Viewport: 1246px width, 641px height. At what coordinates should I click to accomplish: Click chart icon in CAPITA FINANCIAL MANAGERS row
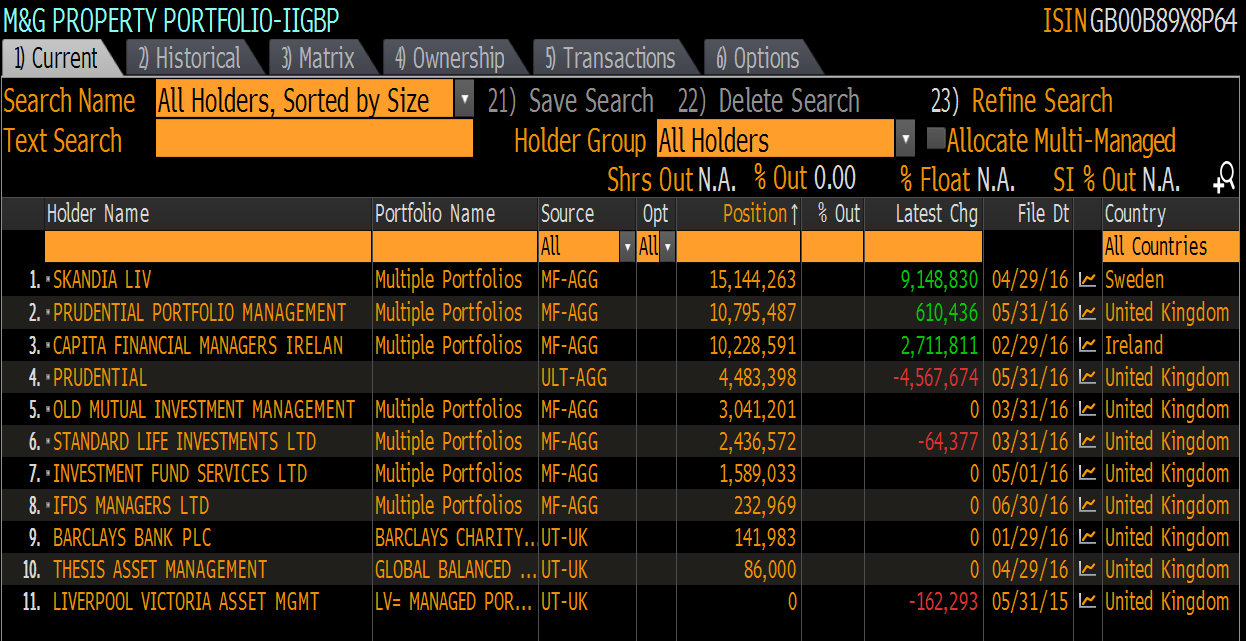1088,345
